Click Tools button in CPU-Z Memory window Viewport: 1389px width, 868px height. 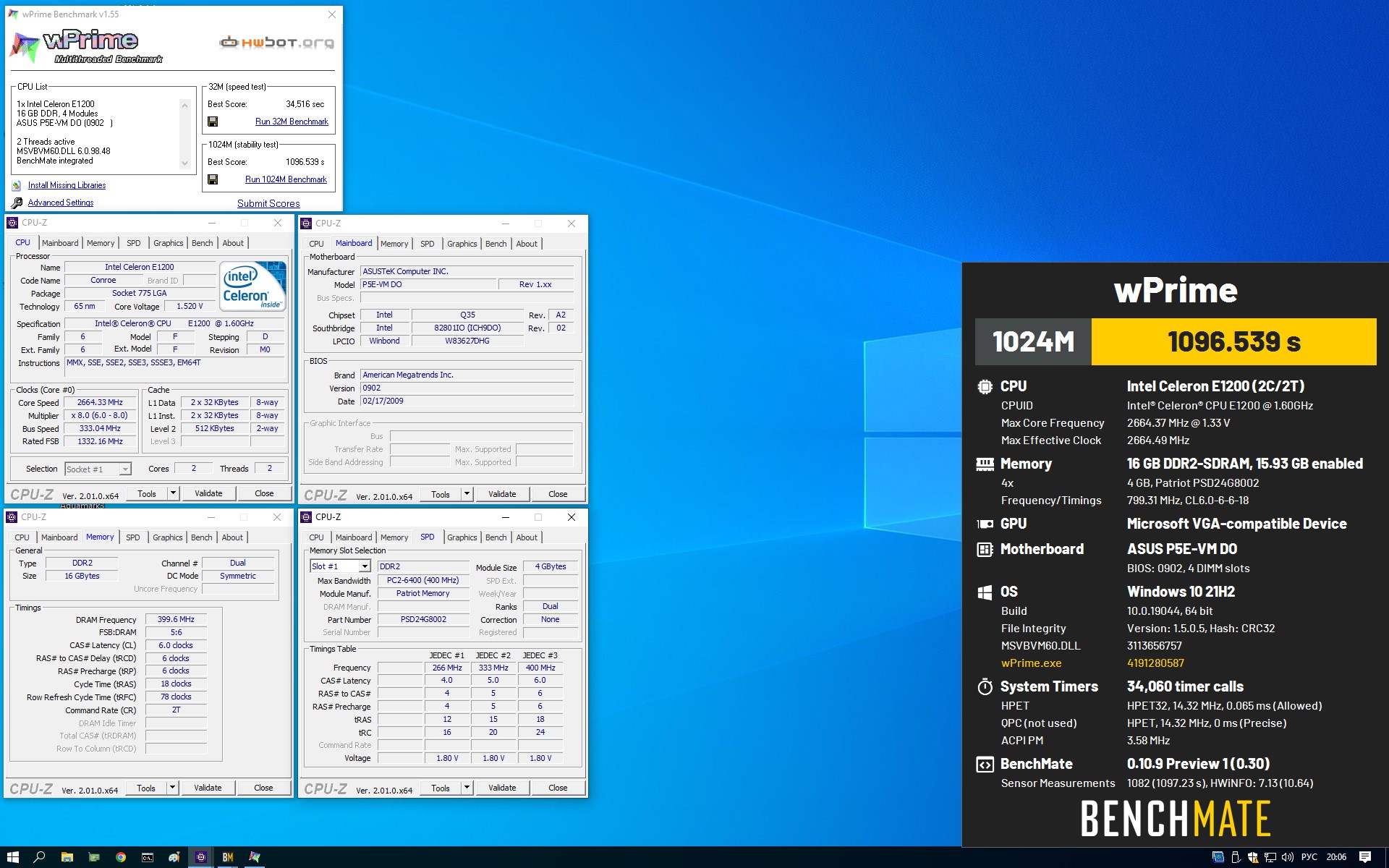click(146, 788)
